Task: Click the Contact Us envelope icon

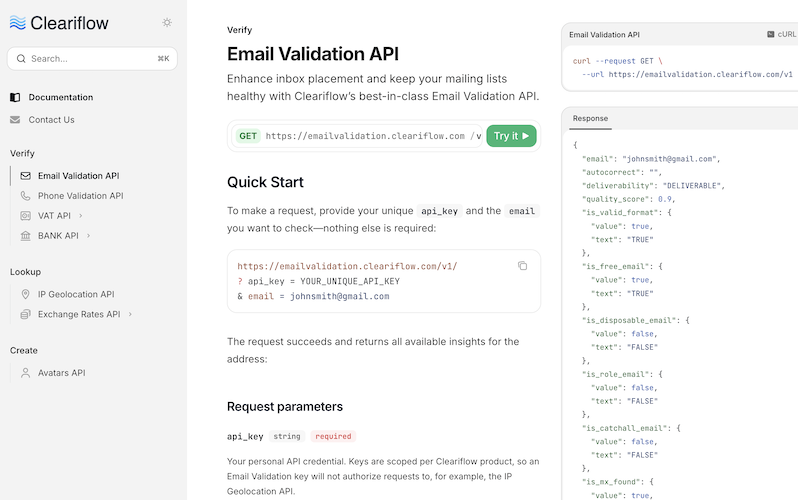Action: coord(15,120)
